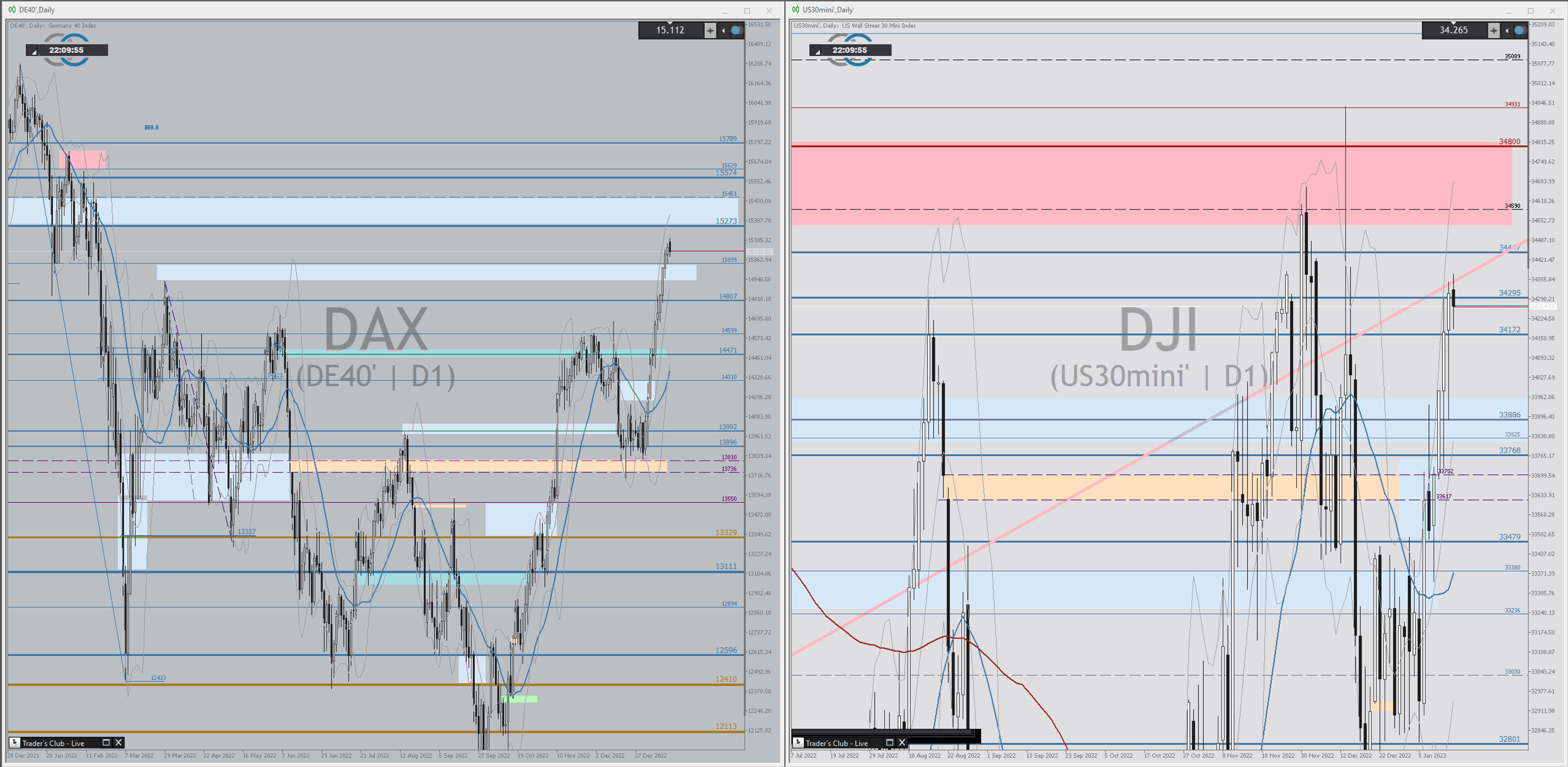Image resolution: width=1568 pixels, height=767 pixels.
Task: Select the 15789 level label on DAX
Action: click(x=727, y=139)
